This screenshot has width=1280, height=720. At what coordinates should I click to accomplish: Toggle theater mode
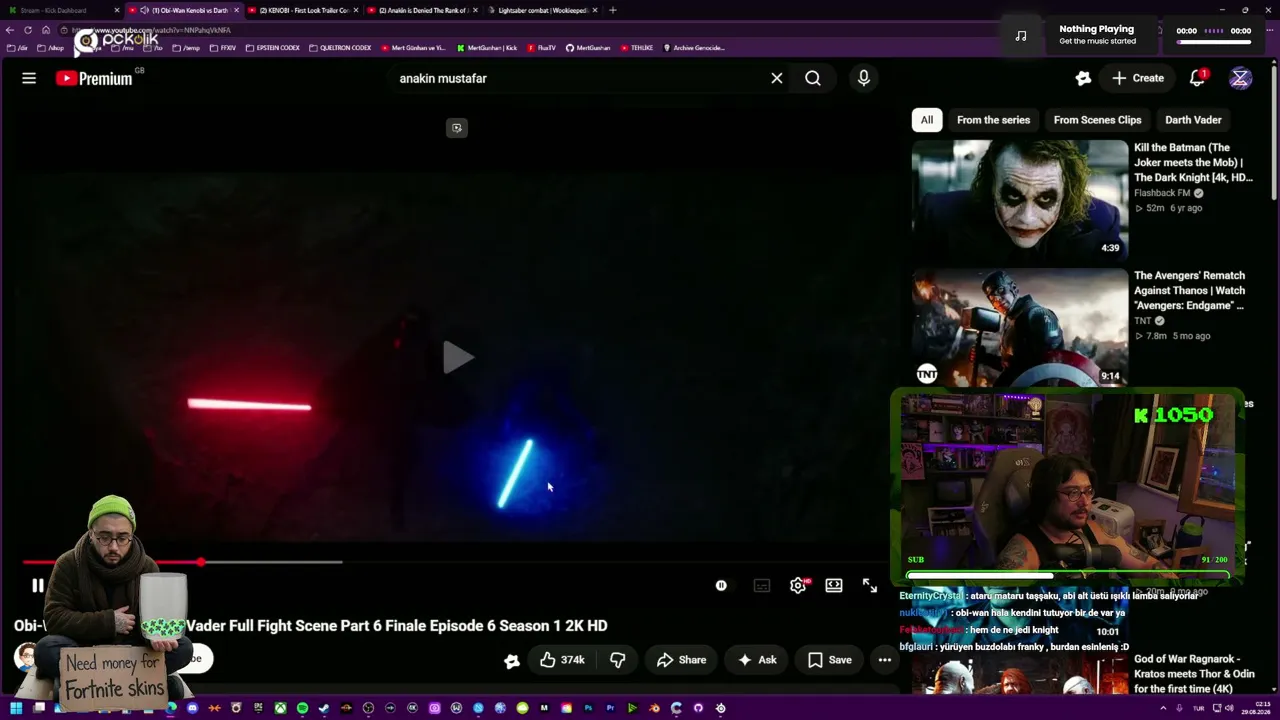coord(834,586)
